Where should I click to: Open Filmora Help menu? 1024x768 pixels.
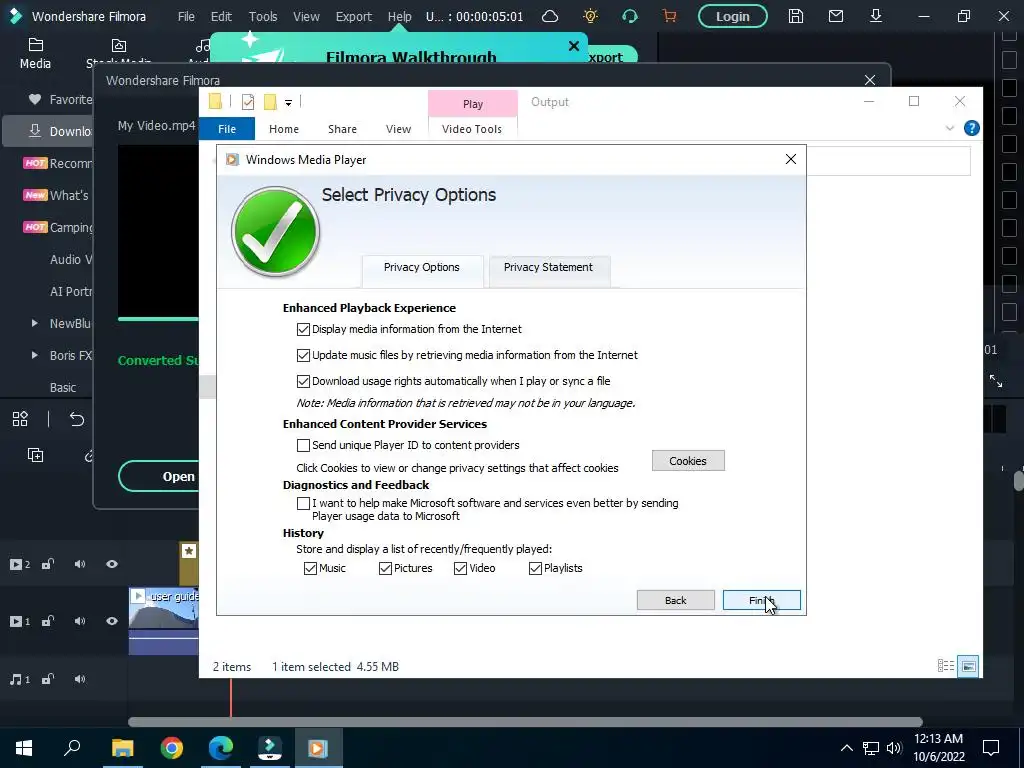pos(400,16)
